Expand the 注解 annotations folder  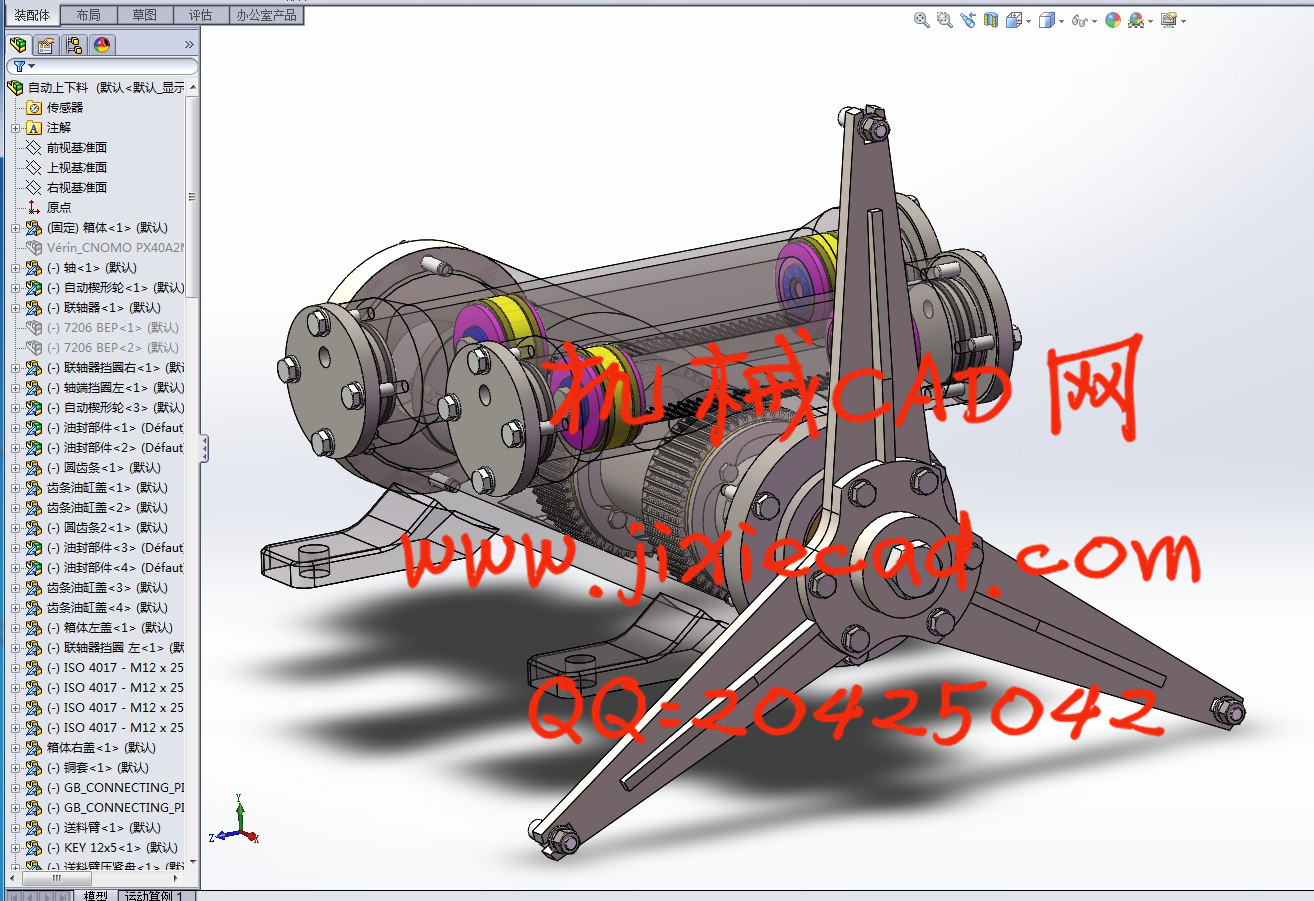[15, 128]
